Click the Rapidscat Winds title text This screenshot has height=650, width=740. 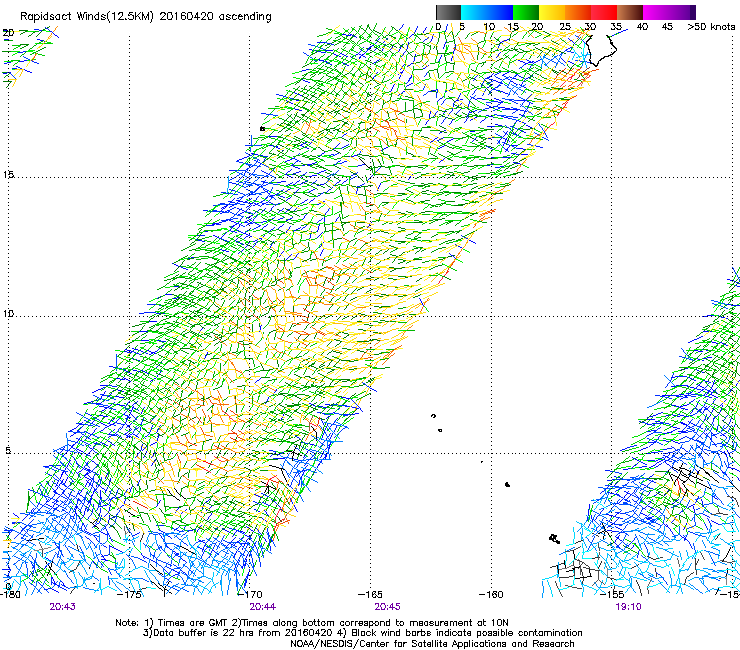[x=146, y=17]
